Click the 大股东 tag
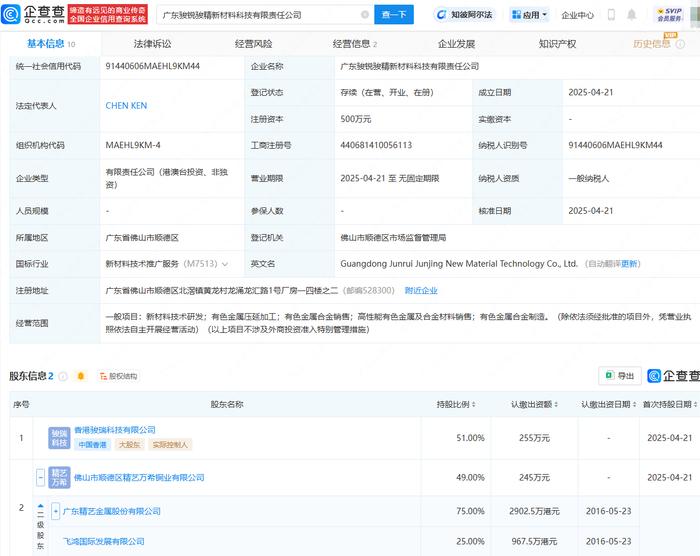The width and height of the screenshot is (700, 556). (129, 445)
